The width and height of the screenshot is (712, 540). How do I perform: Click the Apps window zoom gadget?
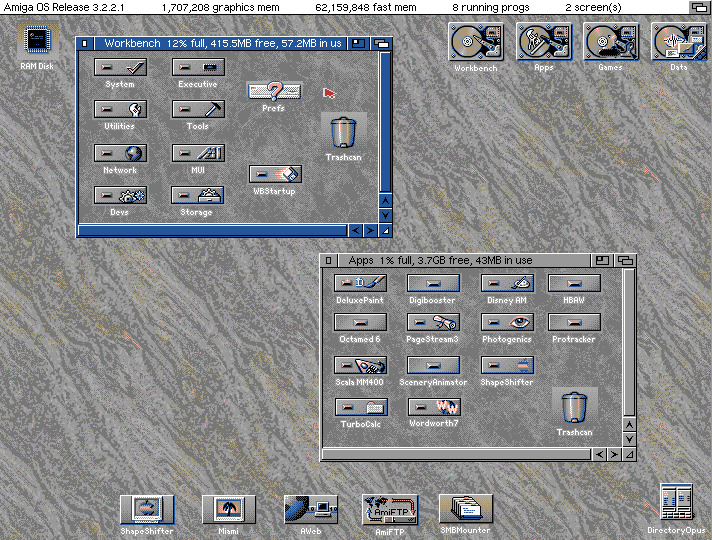(602, 260)
